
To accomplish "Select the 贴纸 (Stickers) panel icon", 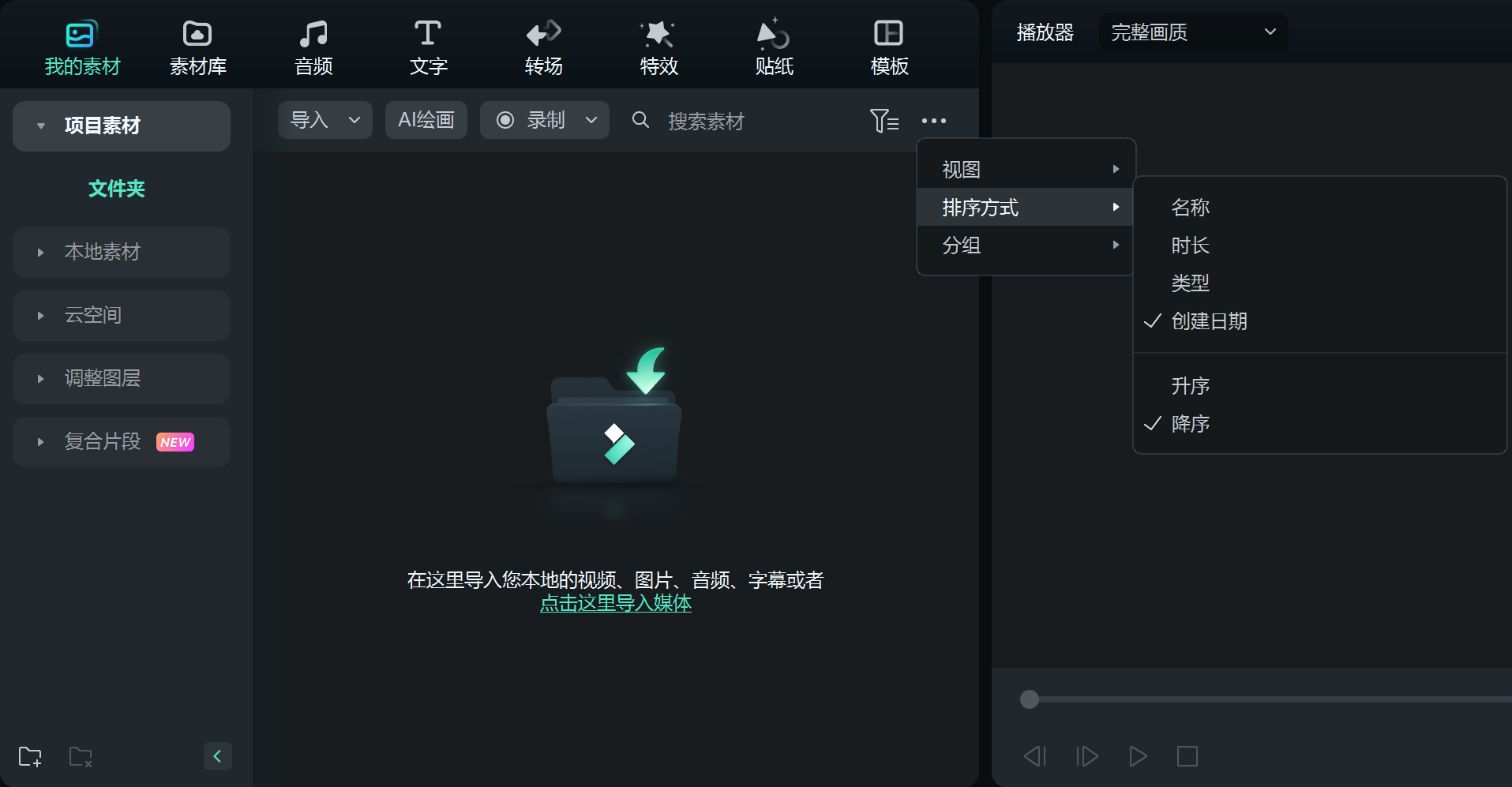I will [x=773, y=45].
